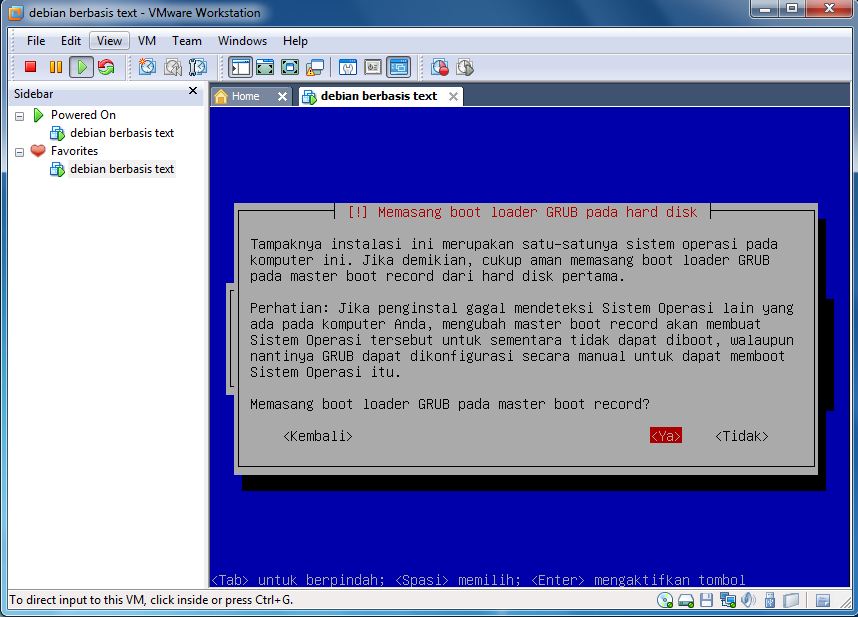Image resolution: width=858 pixels, height=617 pixels.
Task: Close the Sidebar panel
Action: pyautogui.click(x=193, y=91)
